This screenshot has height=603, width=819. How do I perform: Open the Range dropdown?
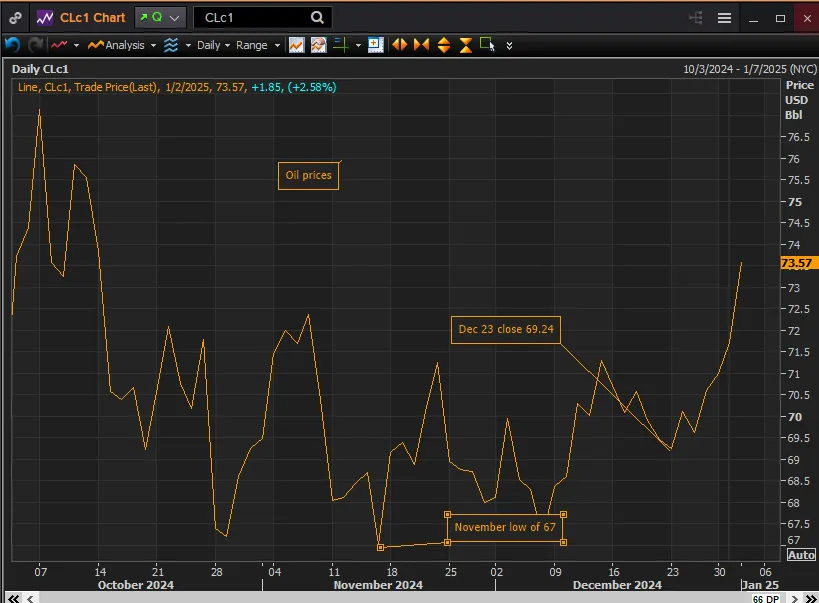pyautogui.click(x=257, y=45)
